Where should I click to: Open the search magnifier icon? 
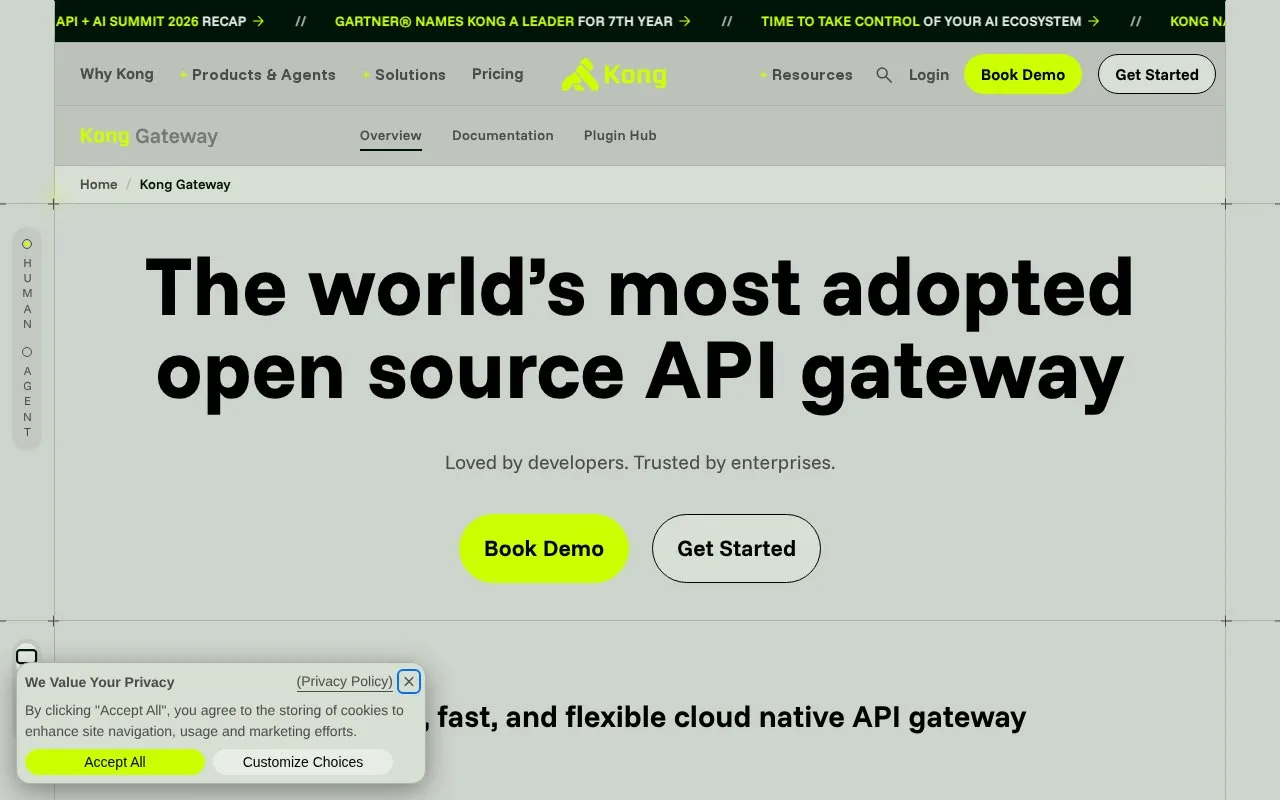click(x=884, y=75)
